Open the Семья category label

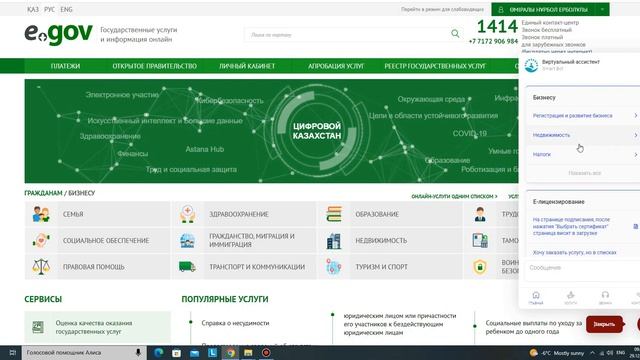point(73,214)
